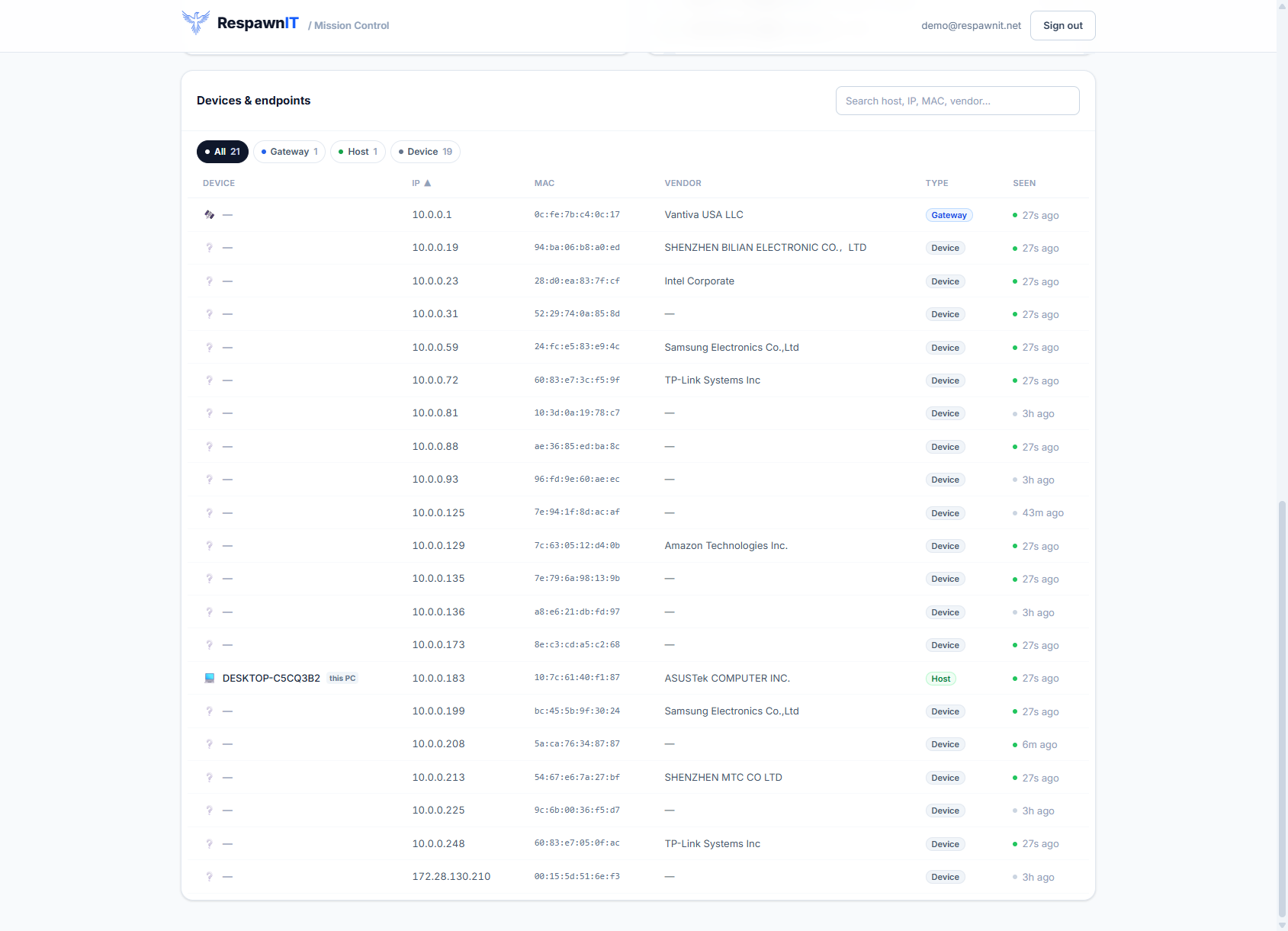The image size is (1288, 931).
Task: Sort by the VENDOR column header
Action: 683,183
